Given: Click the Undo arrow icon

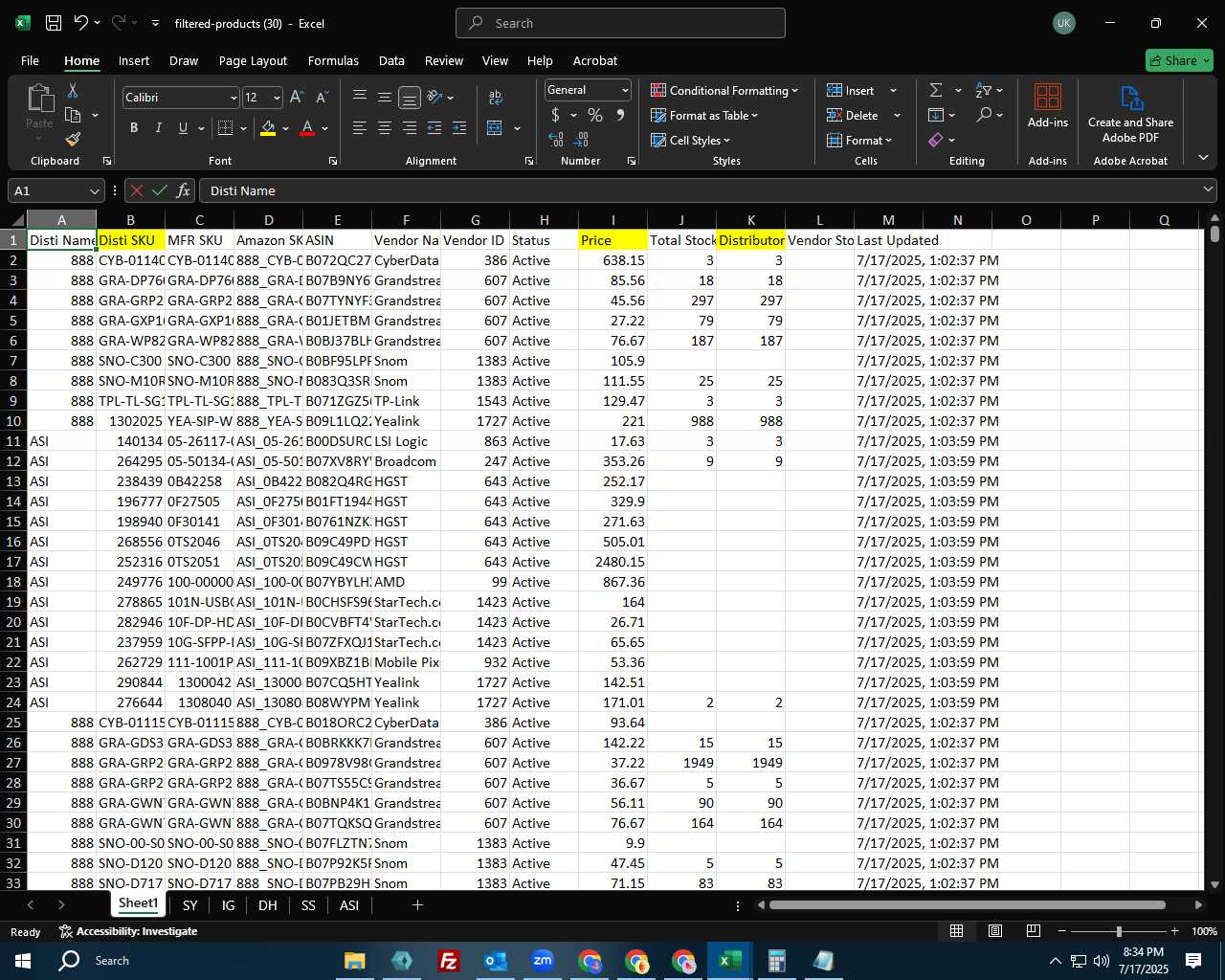Looking at the screenshot, I should tap(81, 23).
